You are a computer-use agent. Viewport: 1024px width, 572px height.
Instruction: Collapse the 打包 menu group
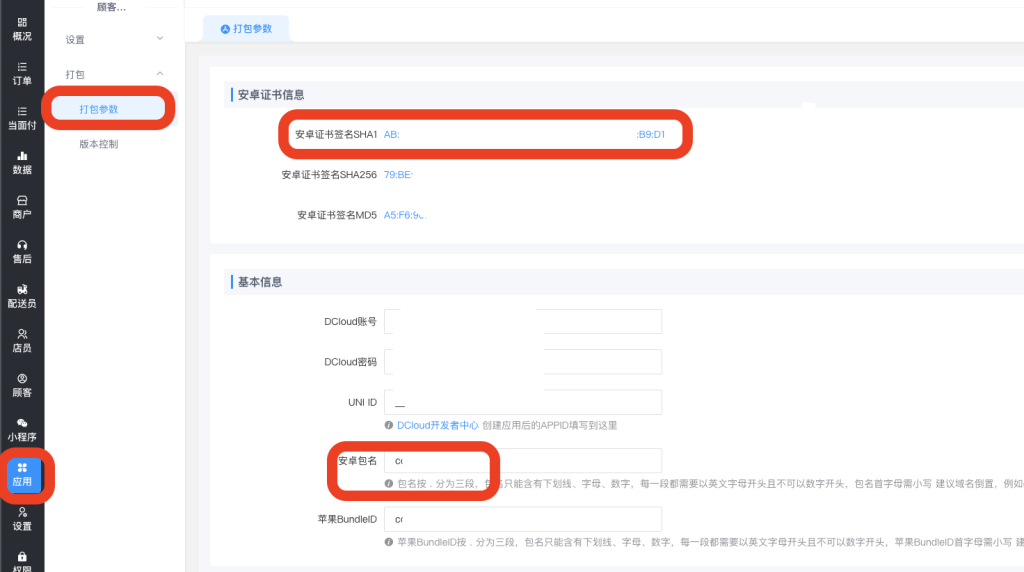(x=160, y=74)
